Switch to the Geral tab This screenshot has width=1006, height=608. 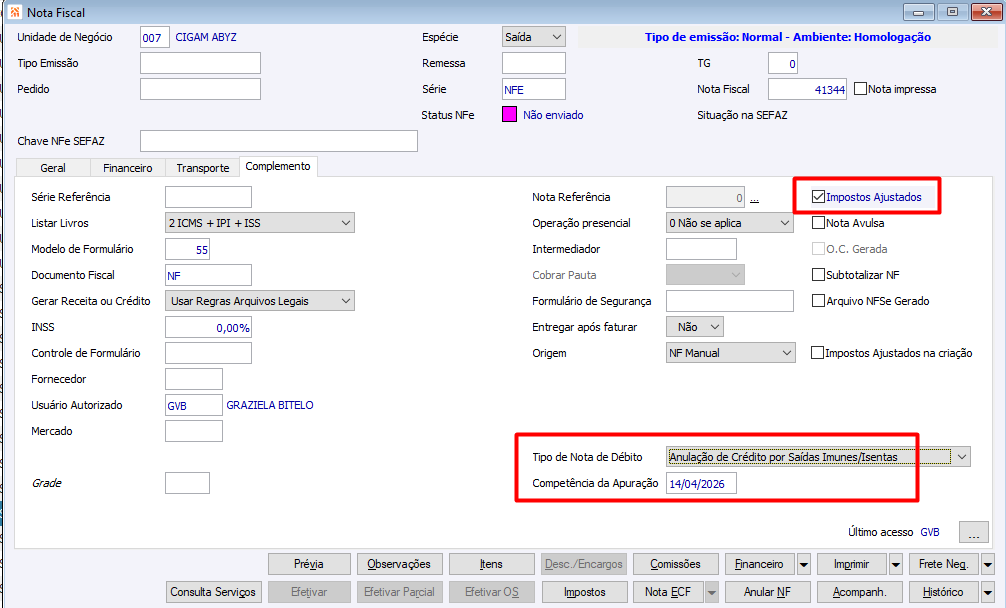tap(53, 167)
